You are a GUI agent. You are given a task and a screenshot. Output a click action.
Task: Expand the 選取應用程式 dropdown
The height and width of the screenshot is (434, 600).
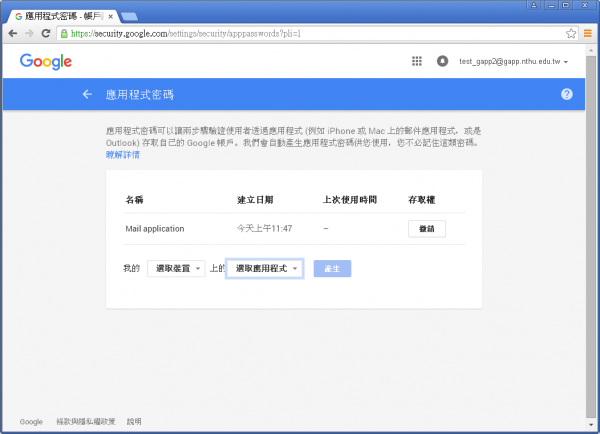tap(265, 269)
